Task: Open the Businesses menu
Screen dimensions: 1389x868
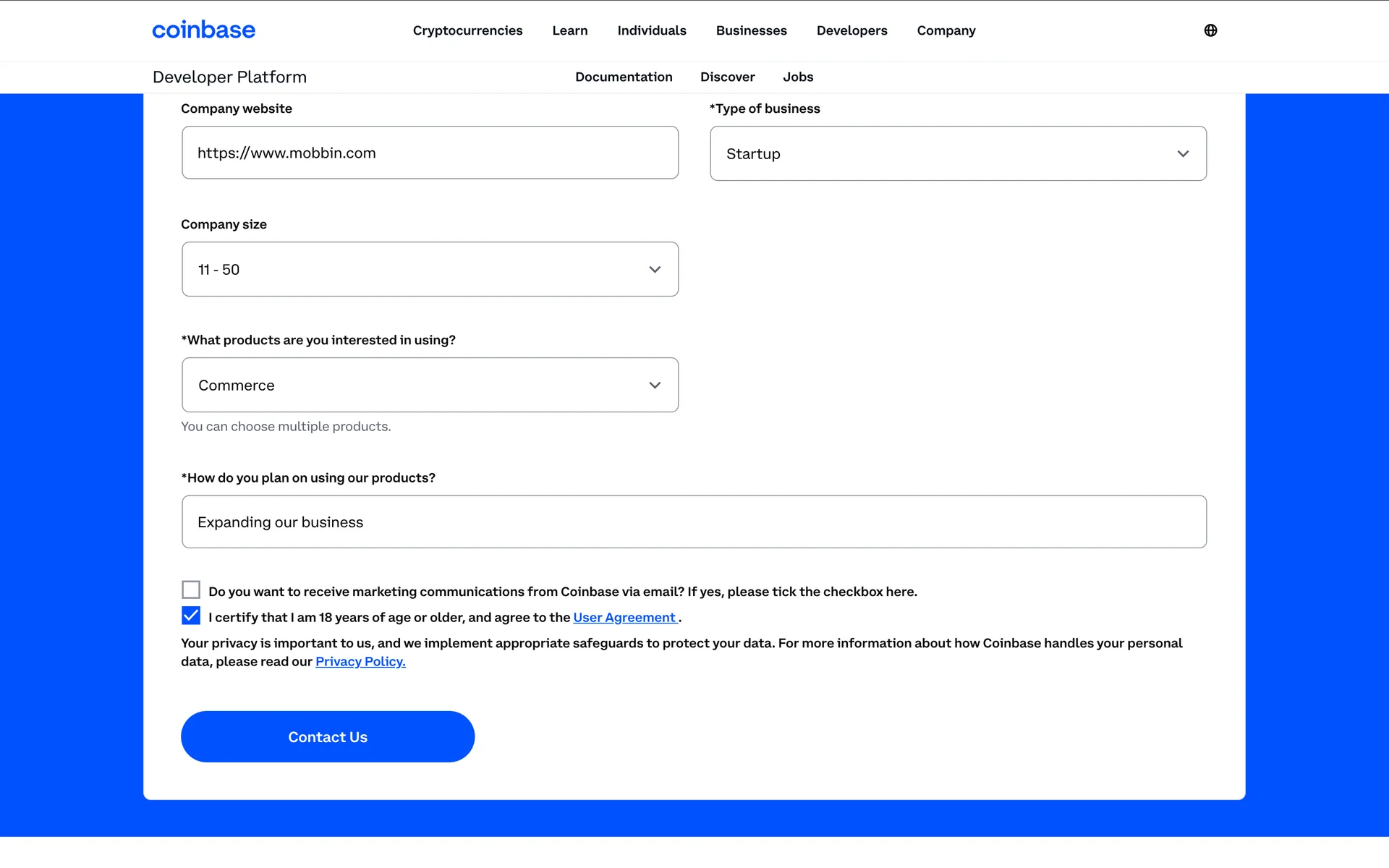Action: coord(751,30)
